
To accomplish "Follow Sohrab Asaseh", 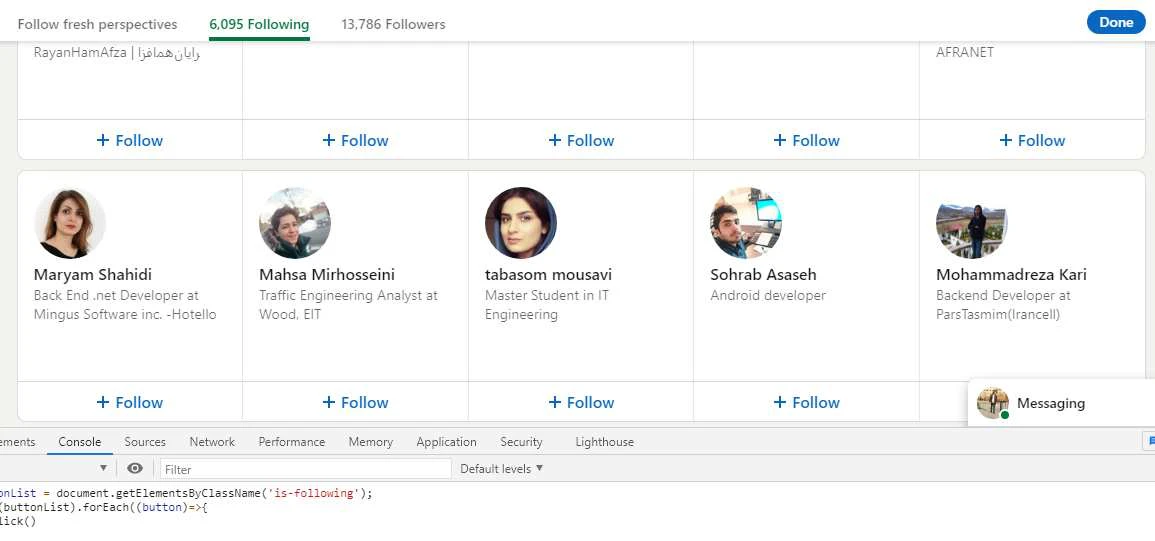I will 806,402.
